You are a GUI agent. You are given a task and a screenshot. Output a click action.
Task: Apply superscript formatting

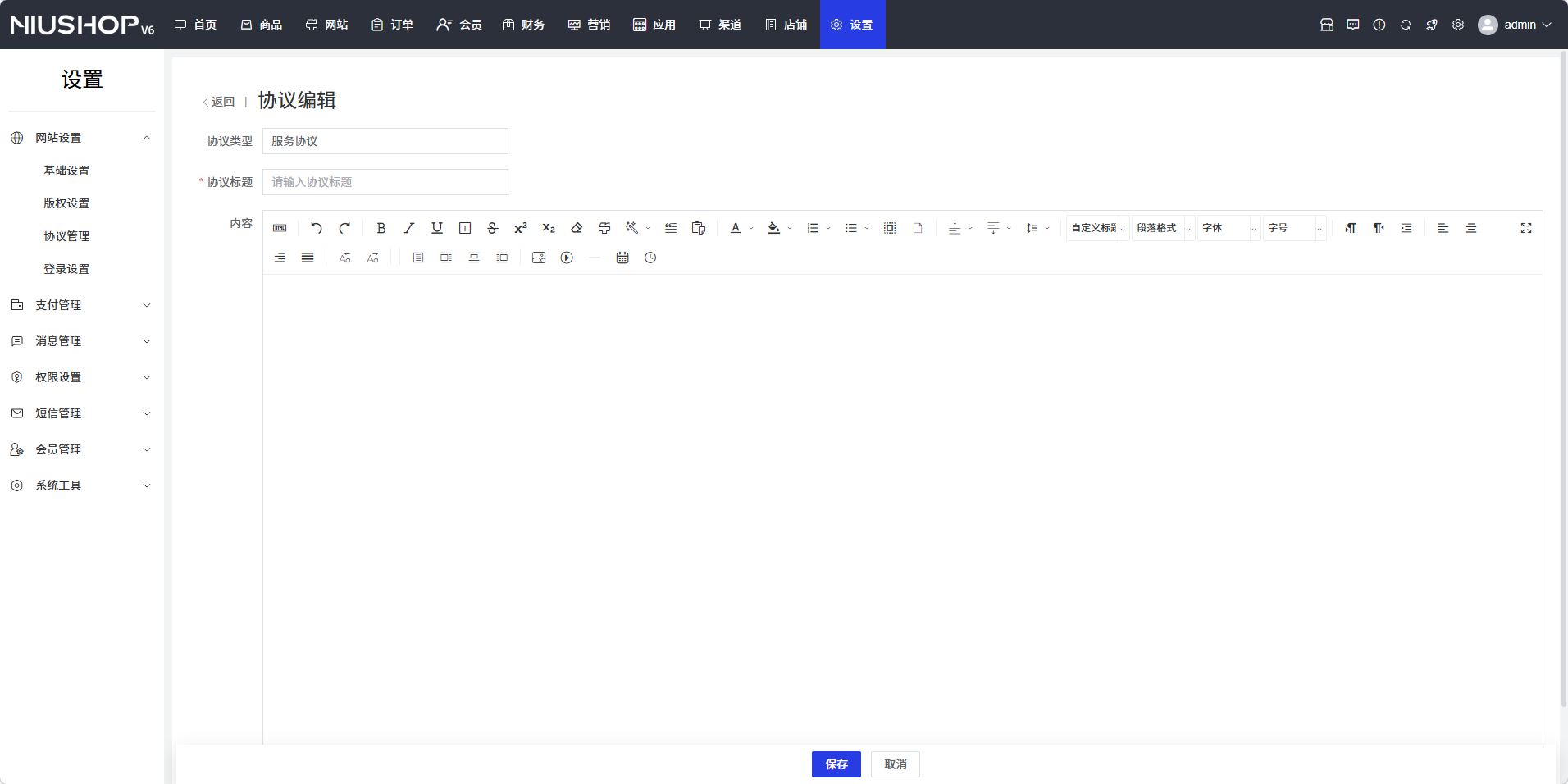tap(521, 228)
